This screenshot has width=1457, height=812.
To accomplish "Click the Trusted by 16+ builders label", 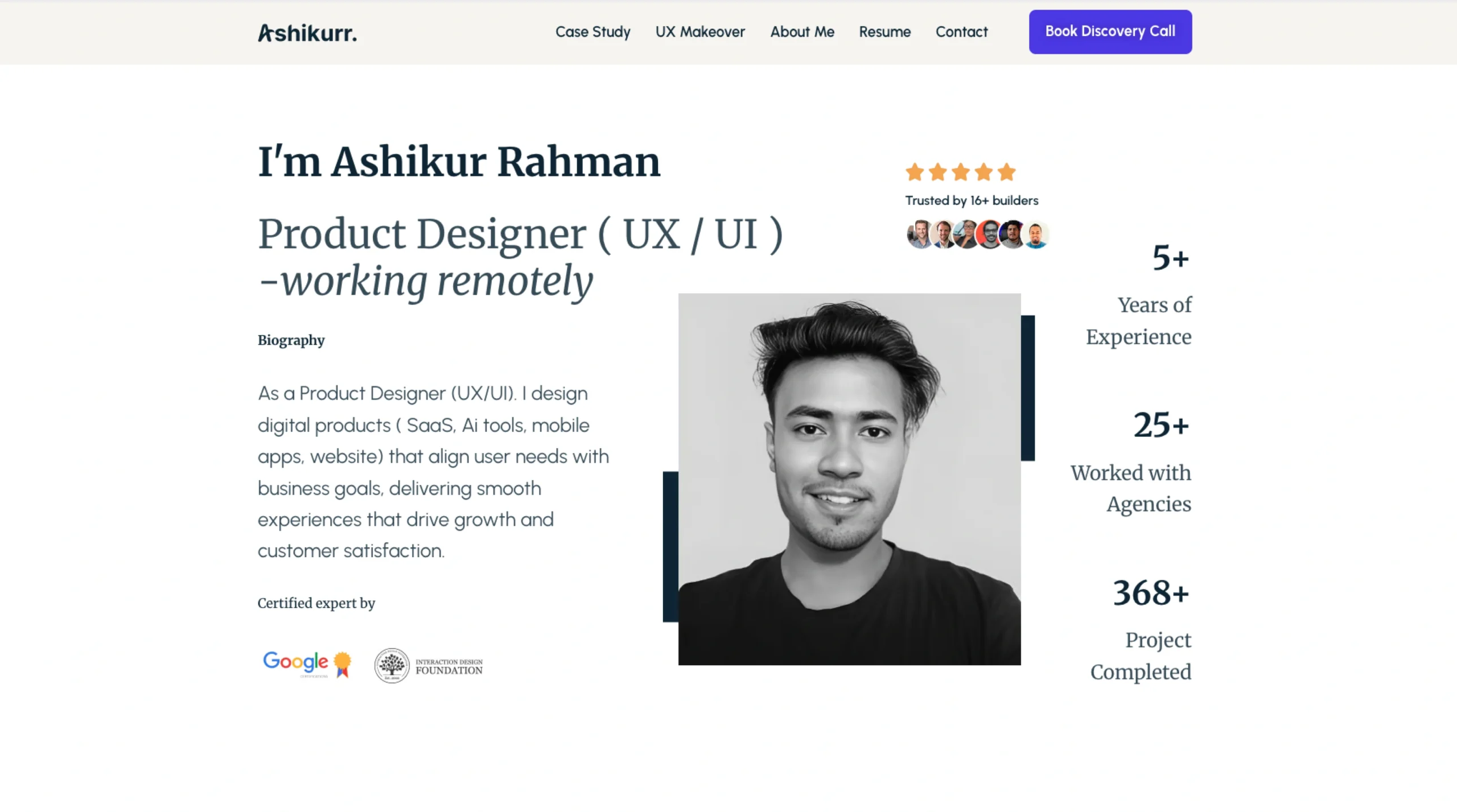I will [x=971, y=200].
